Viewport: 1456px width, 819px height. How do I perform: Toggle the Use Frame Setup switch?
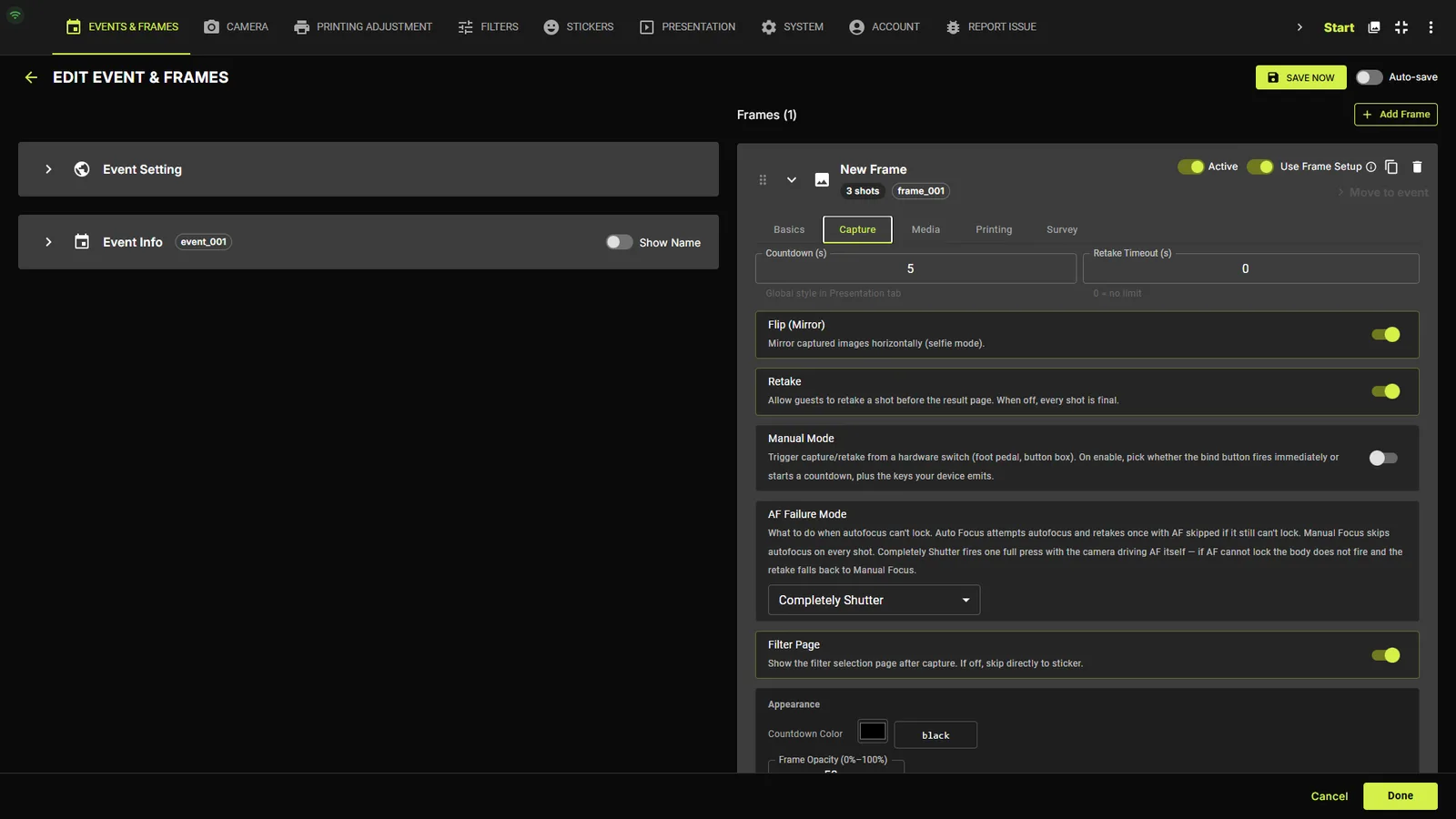[x=1259, y=167]
